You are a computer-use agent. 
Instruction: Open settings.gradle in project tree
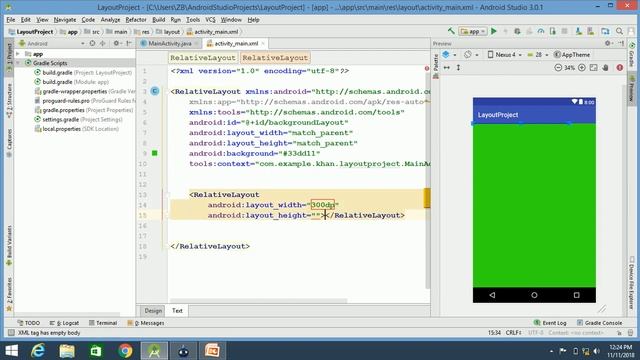click(78, 120)
